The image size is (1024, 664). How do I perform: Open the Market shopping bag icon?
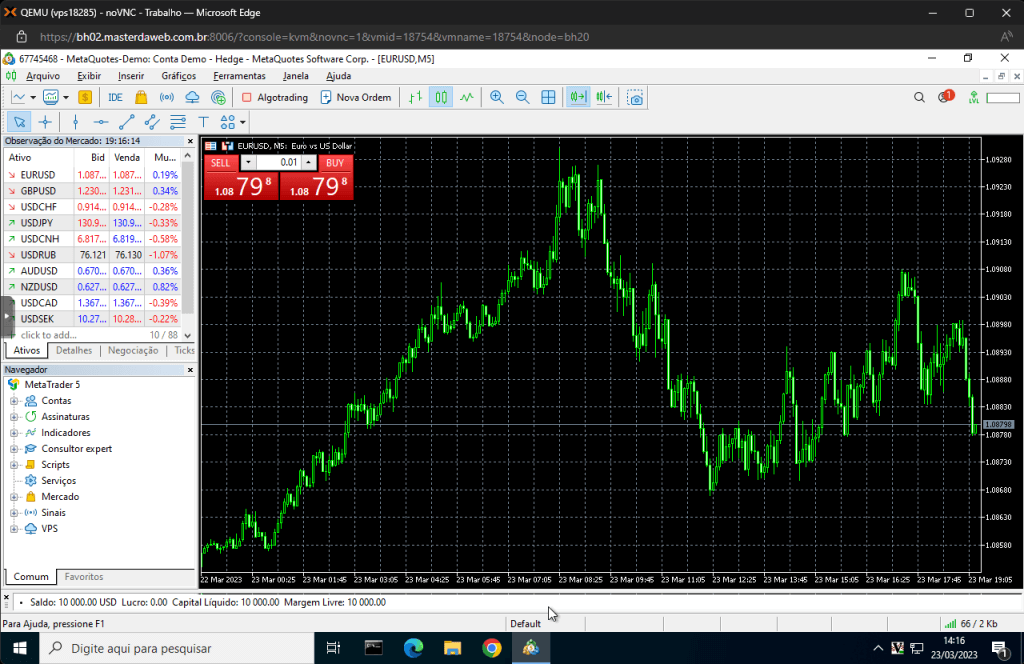(141, 97)
